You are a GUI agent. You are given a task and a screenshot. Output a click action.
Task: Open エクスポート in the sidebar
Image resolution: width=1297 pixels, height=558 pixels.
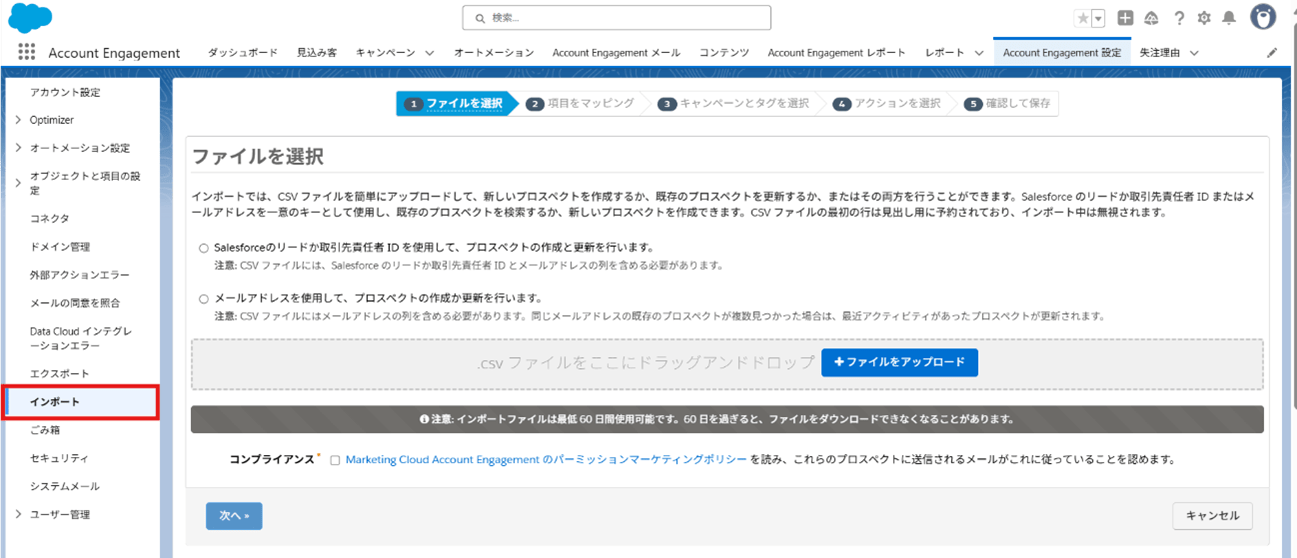[x=59, y=373]
